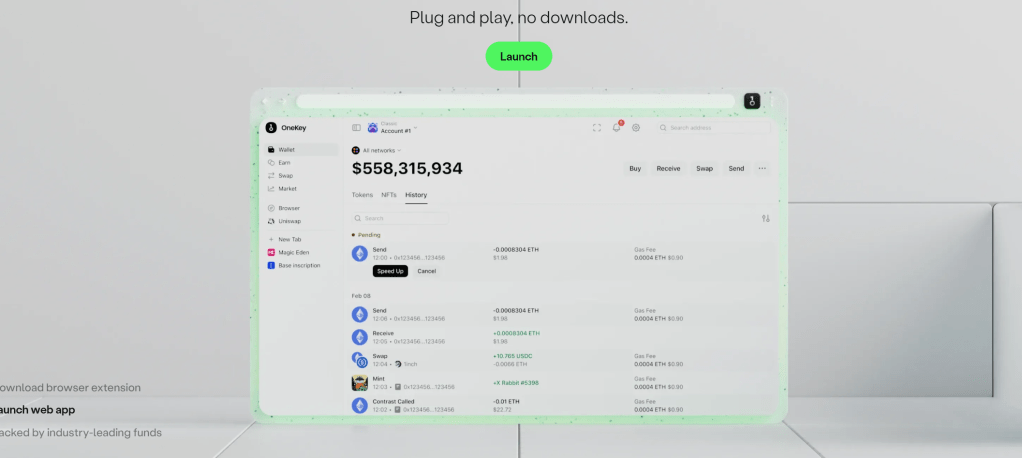Viewport: 1022px width, 458px height.
Task: Click the OneKey extension icon in browser bar
Action: 752,101
